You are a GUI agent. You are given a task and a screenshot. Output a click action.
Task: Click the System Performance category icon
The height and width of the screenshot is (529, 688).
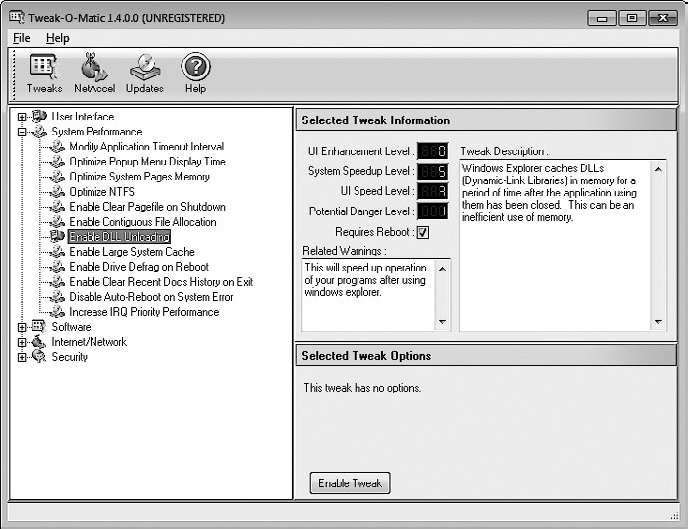(x=39, y=131)
